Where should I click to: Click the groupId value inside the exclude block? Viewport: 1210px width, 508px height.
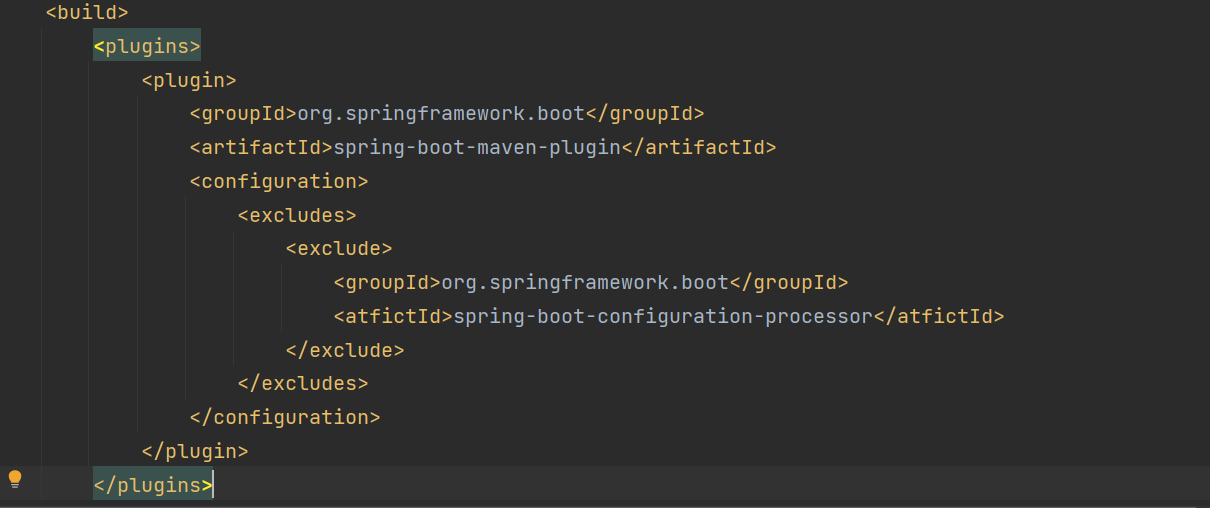[585, 283]
